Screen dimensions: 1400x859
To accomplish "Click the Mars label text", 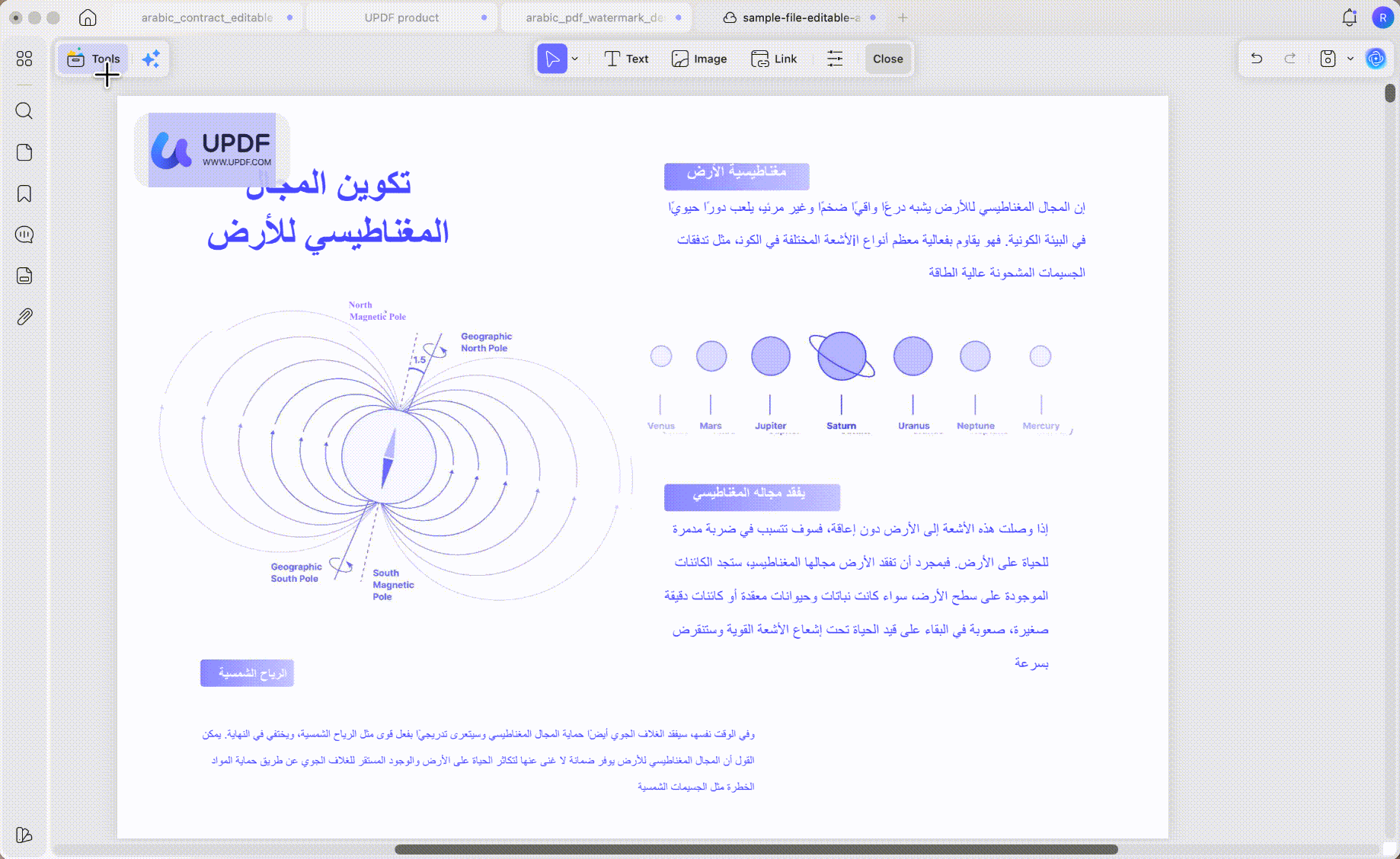I will coord(711,426).
